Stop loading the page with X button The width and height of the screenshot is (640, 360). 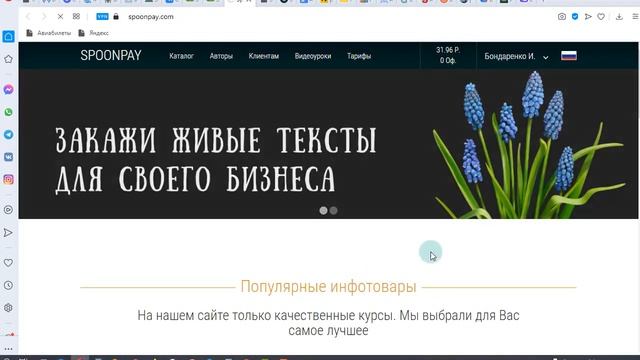click(x=60, y=17)
